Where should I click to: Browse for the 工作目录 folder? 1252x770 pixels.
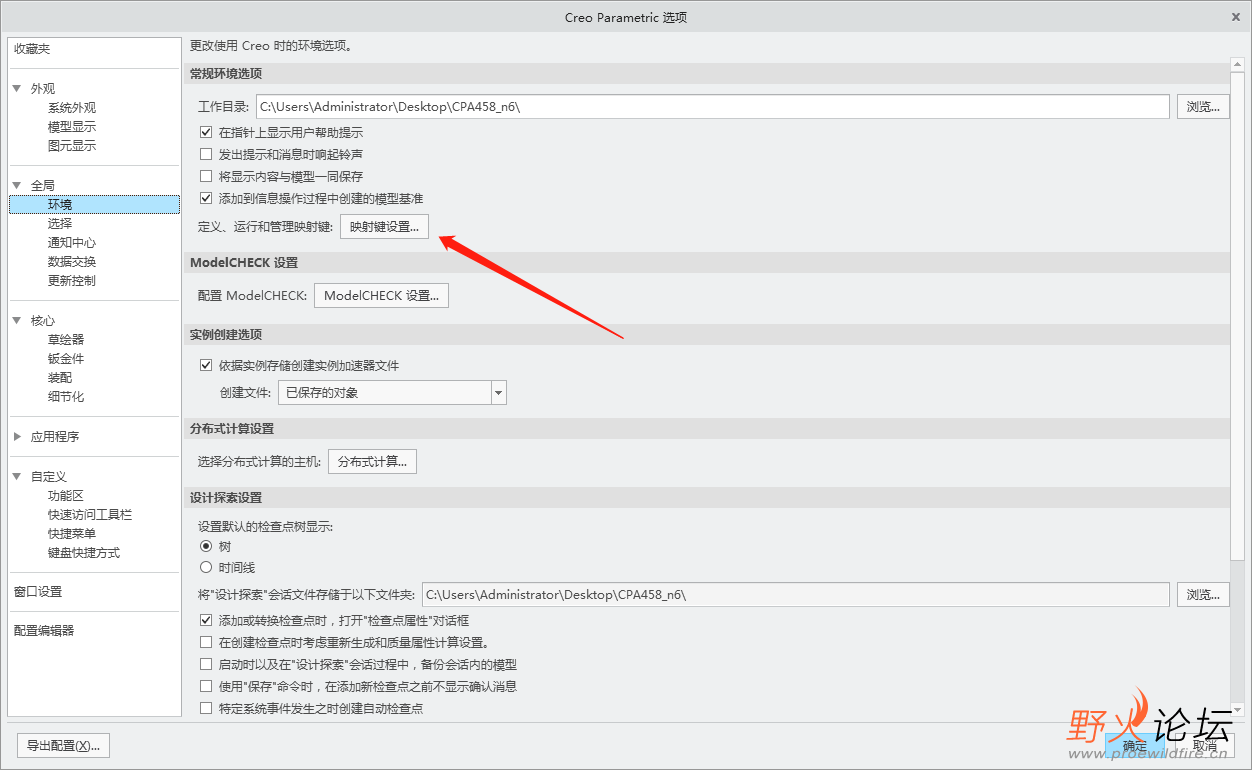tap(1203, 106)
